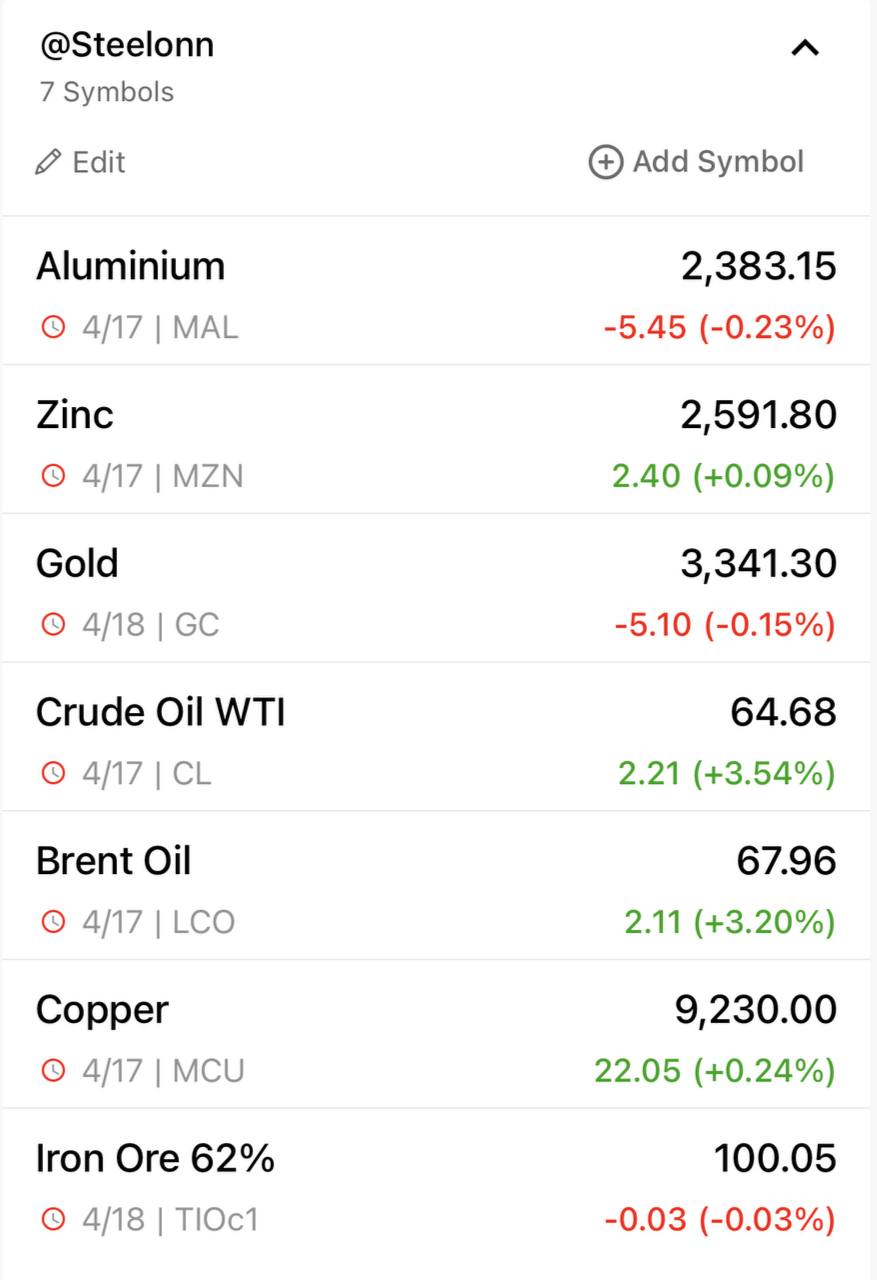Click the pencil Edit icon
Viewport: 877px width, 1280px height.
point(47,162)
